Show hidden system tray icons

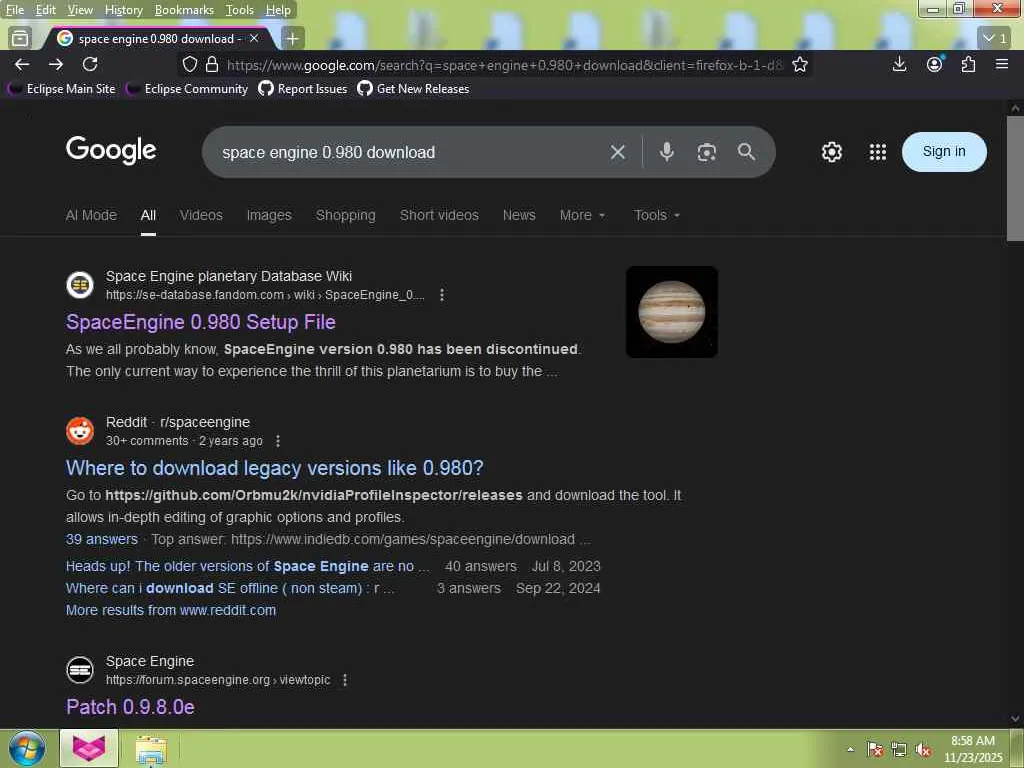pyautogui.click(x=850, y=749)
